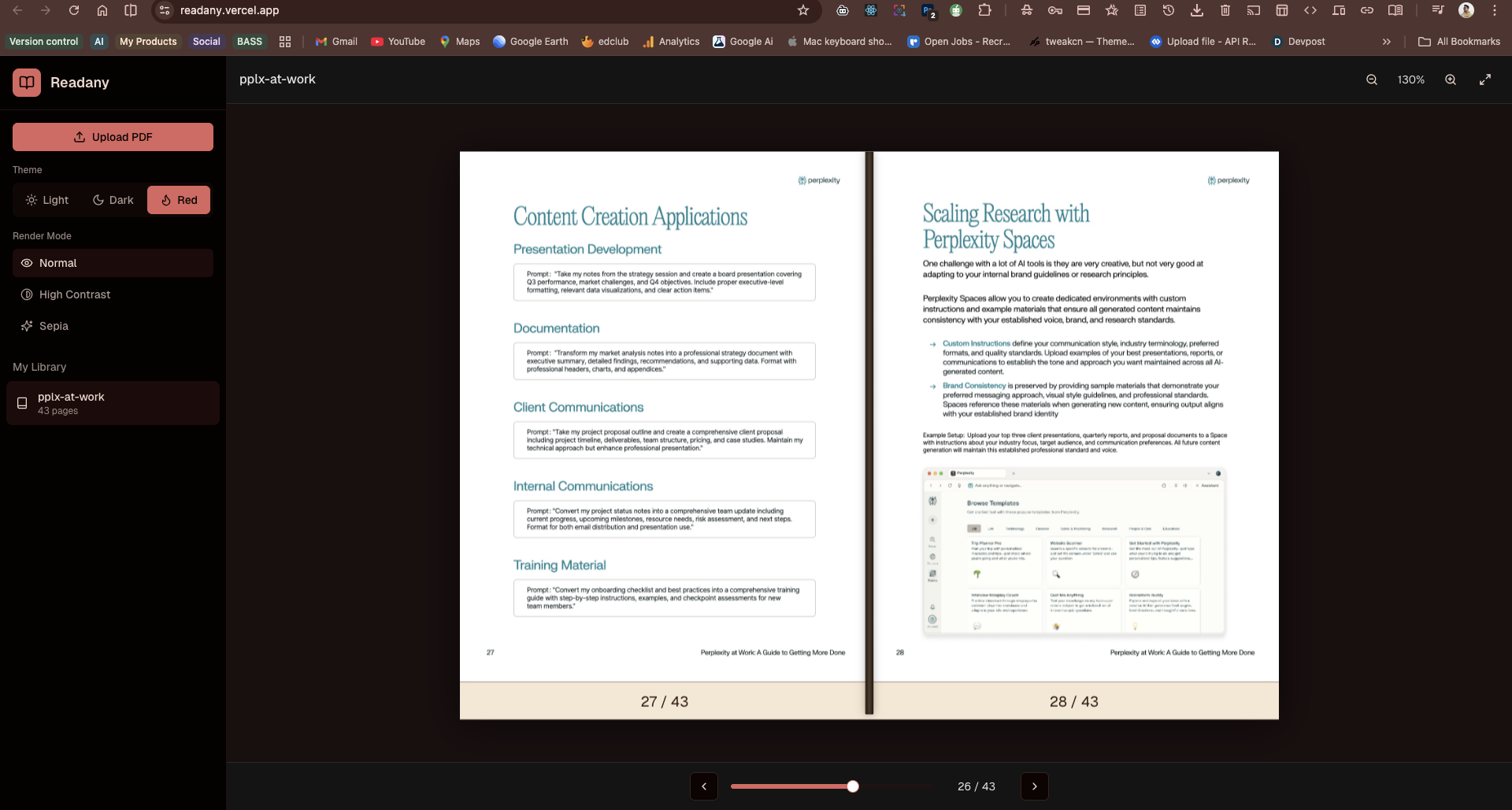Viewport: 1512px width, 810px height.
Task: Switch theme to Dark
Action: [113, 200]
